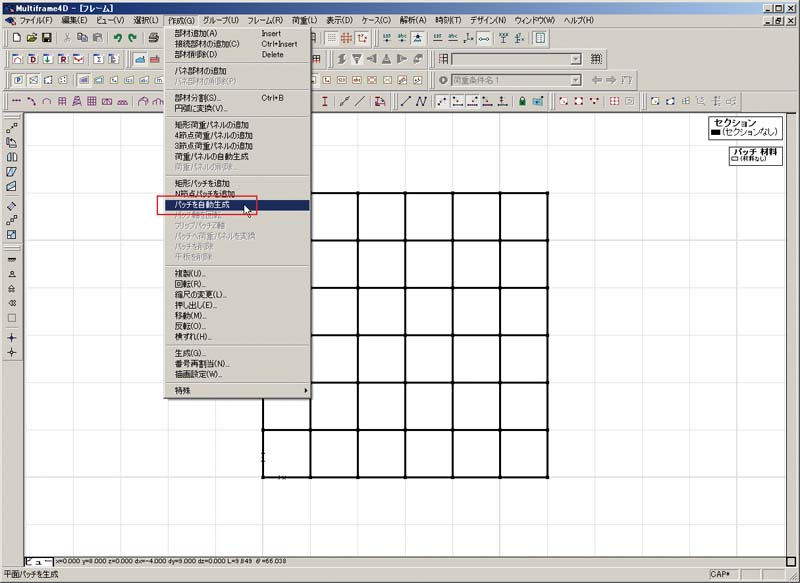Select 押し出し(E)... menu entry

(x=237, y=306)
